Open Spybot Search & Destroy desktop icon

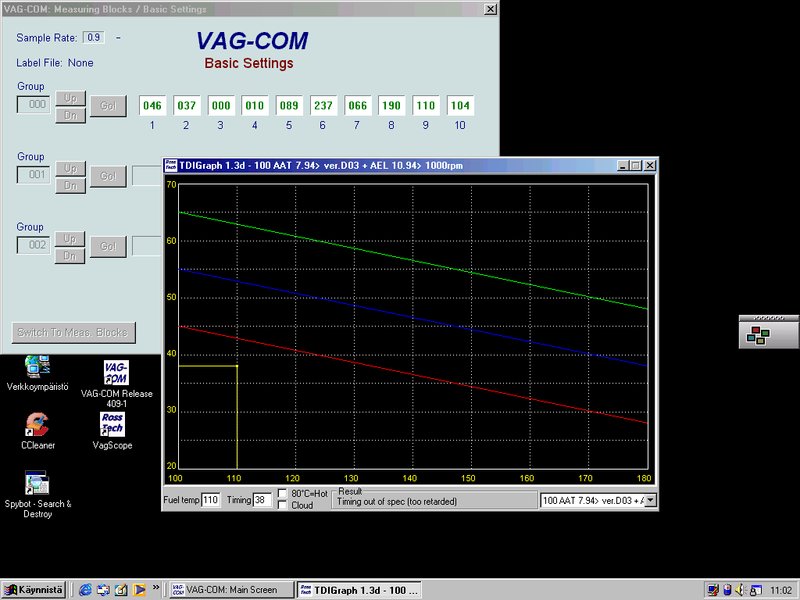click(x=37, y=485)
